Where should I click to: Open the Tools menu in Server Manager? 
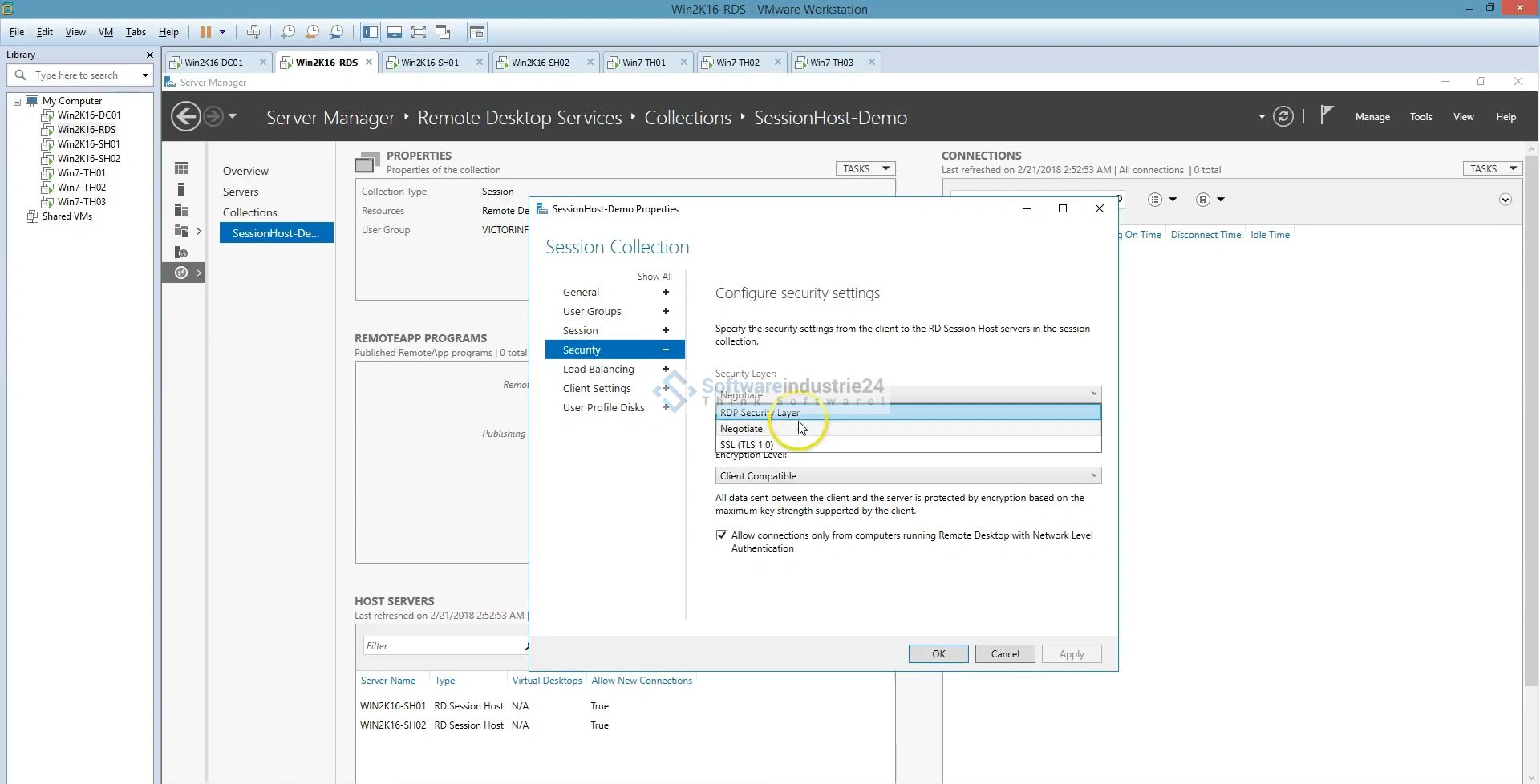point(1420,117)
